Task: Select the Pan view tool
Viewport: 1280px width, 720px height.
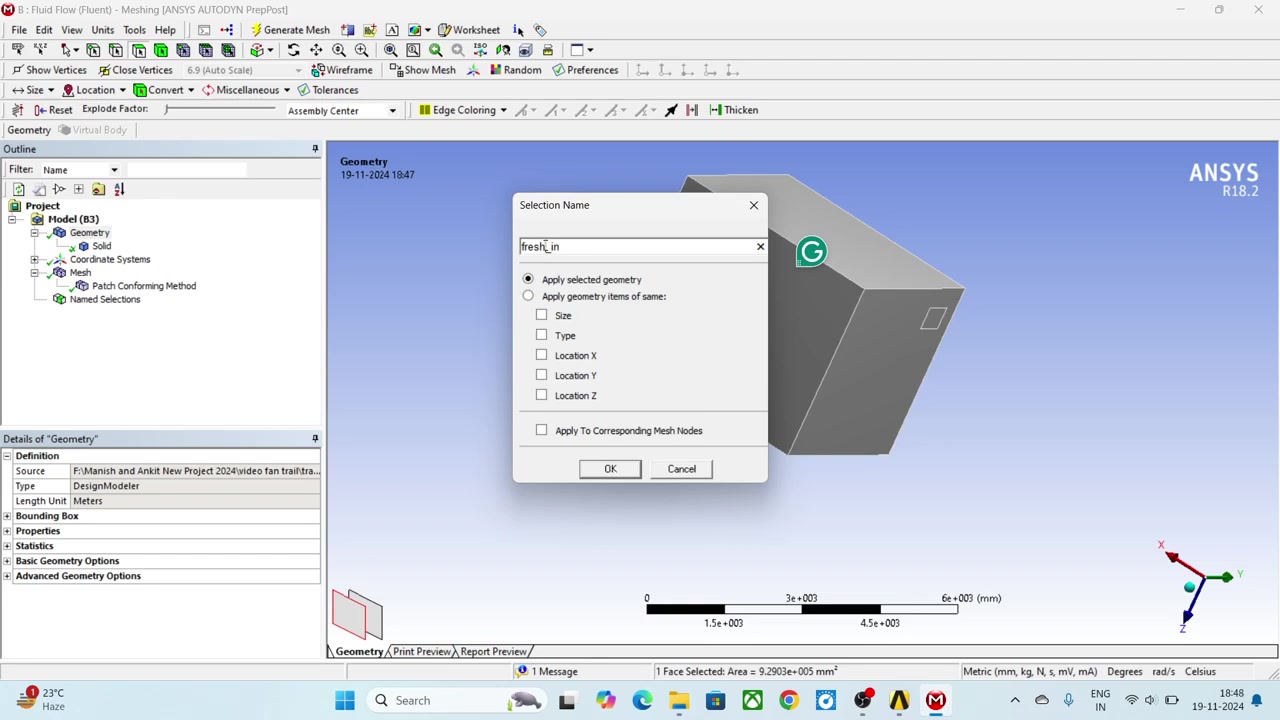Action: coord(316,50)
